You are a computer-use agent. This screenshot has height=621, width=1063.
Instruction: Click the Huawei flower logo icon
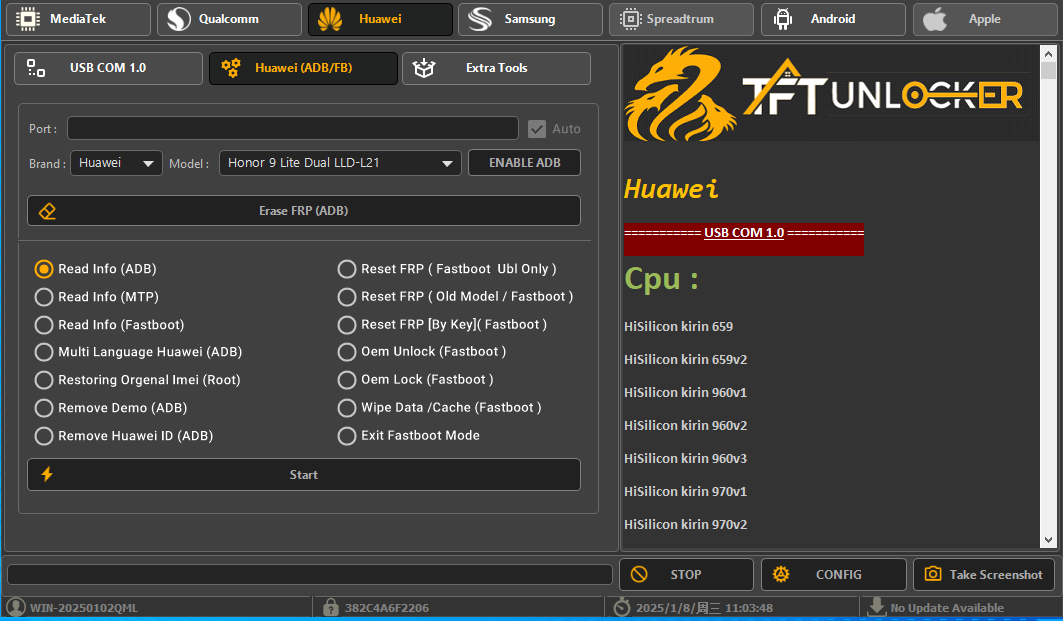click(x=330, y=19)
